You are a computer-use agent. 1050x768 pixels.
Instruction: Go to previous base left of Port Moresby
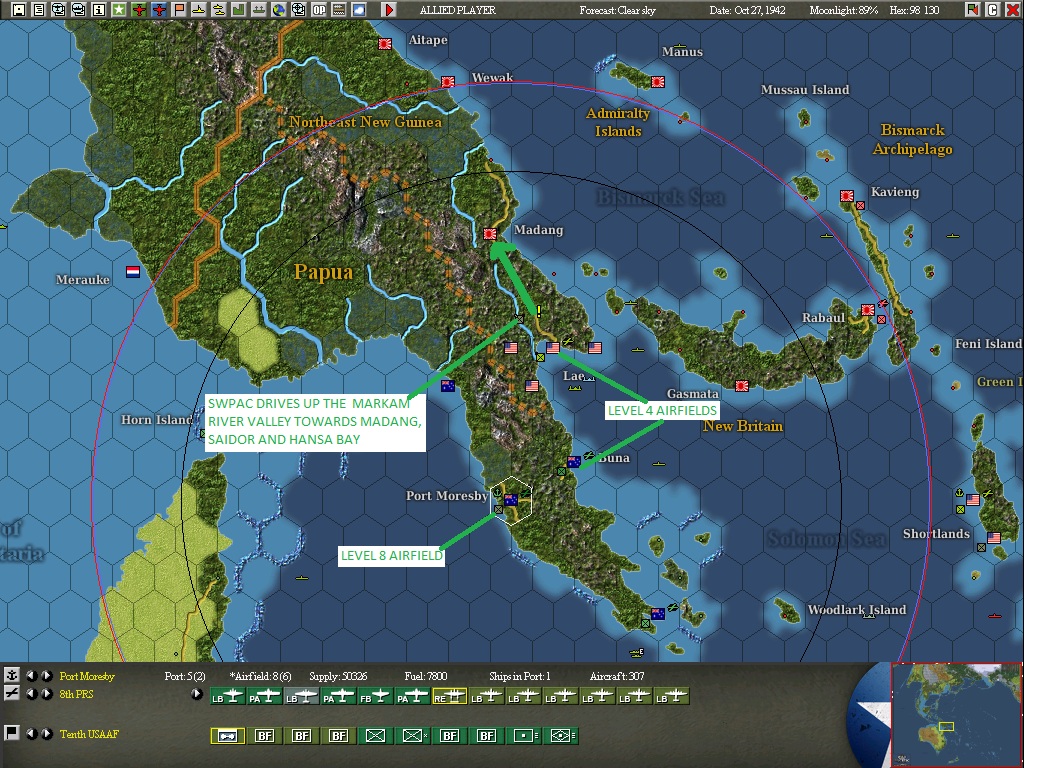click(x=31, y=676)
